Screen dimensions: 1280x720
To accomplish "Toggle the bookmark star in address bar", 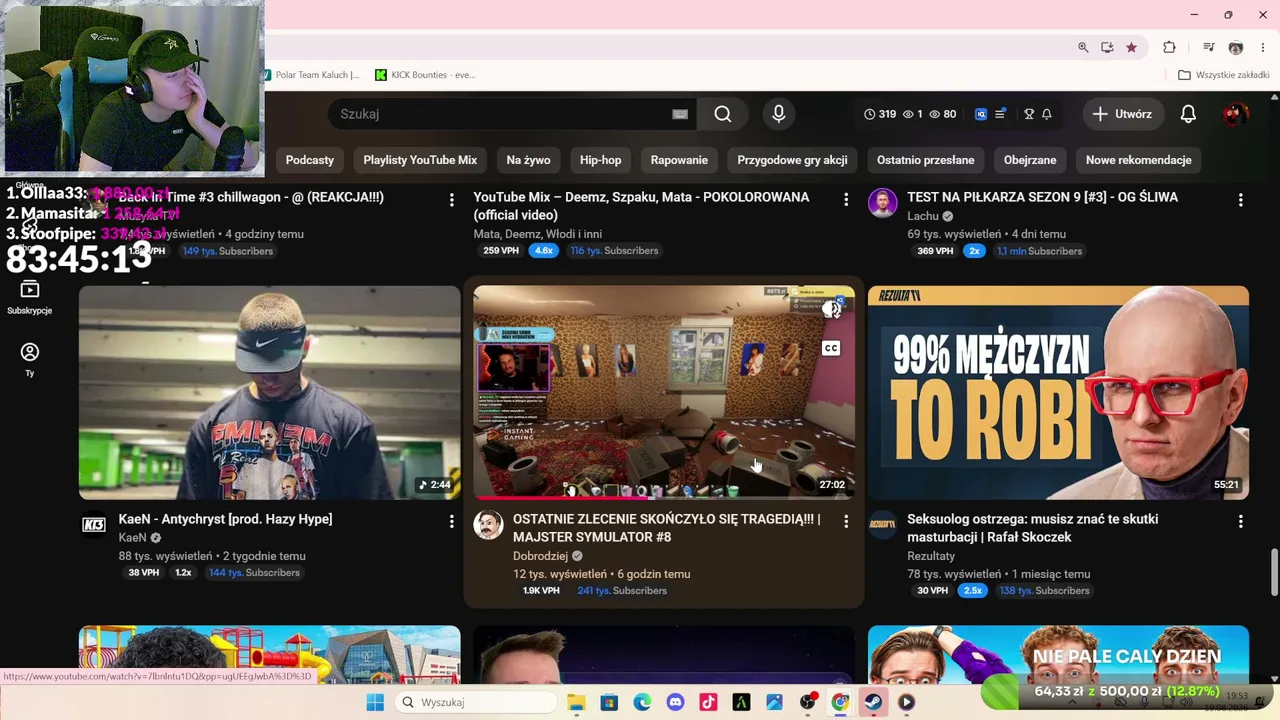I will [1131, 47].
